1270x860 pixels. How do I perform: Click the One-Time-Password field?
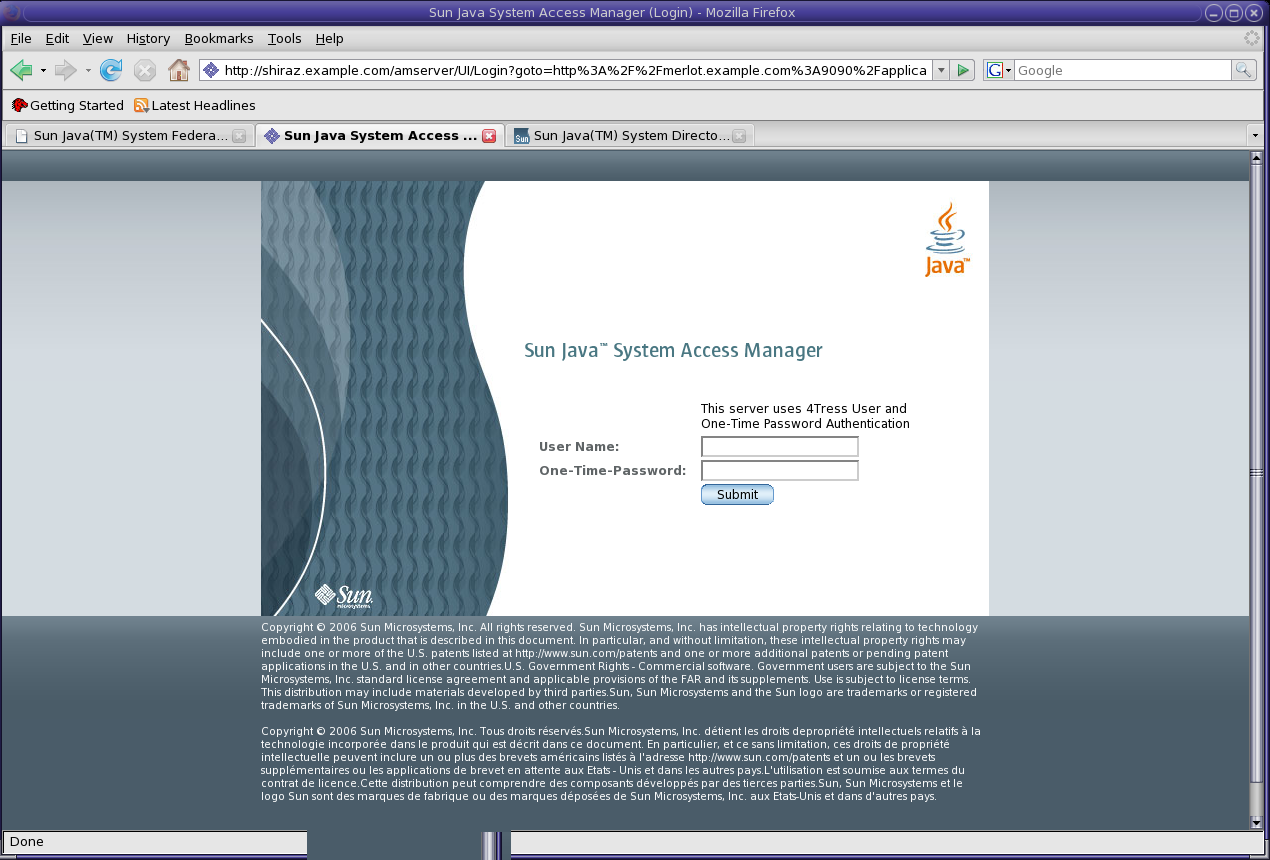[x=780, y=471]
